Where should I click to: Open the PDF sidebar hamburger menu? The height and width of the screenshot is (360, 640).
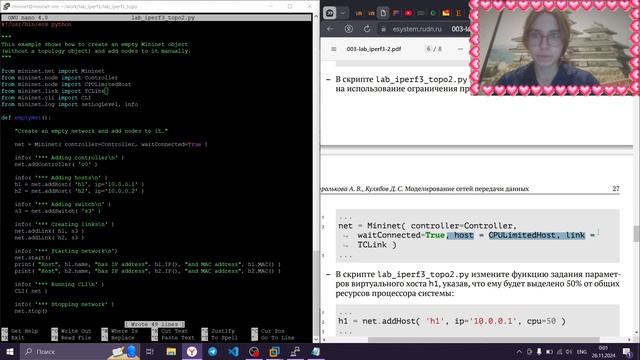pyautogui.click(x=333, y=49)
